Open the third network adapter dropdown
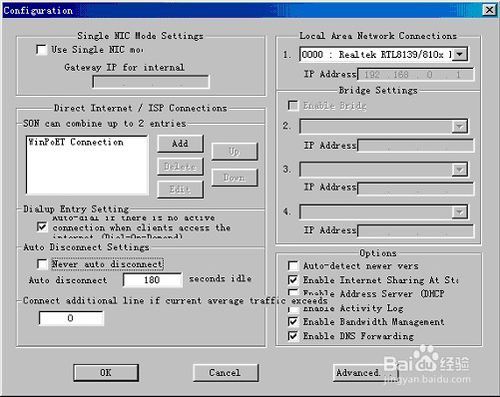 (x=459, y=170)
